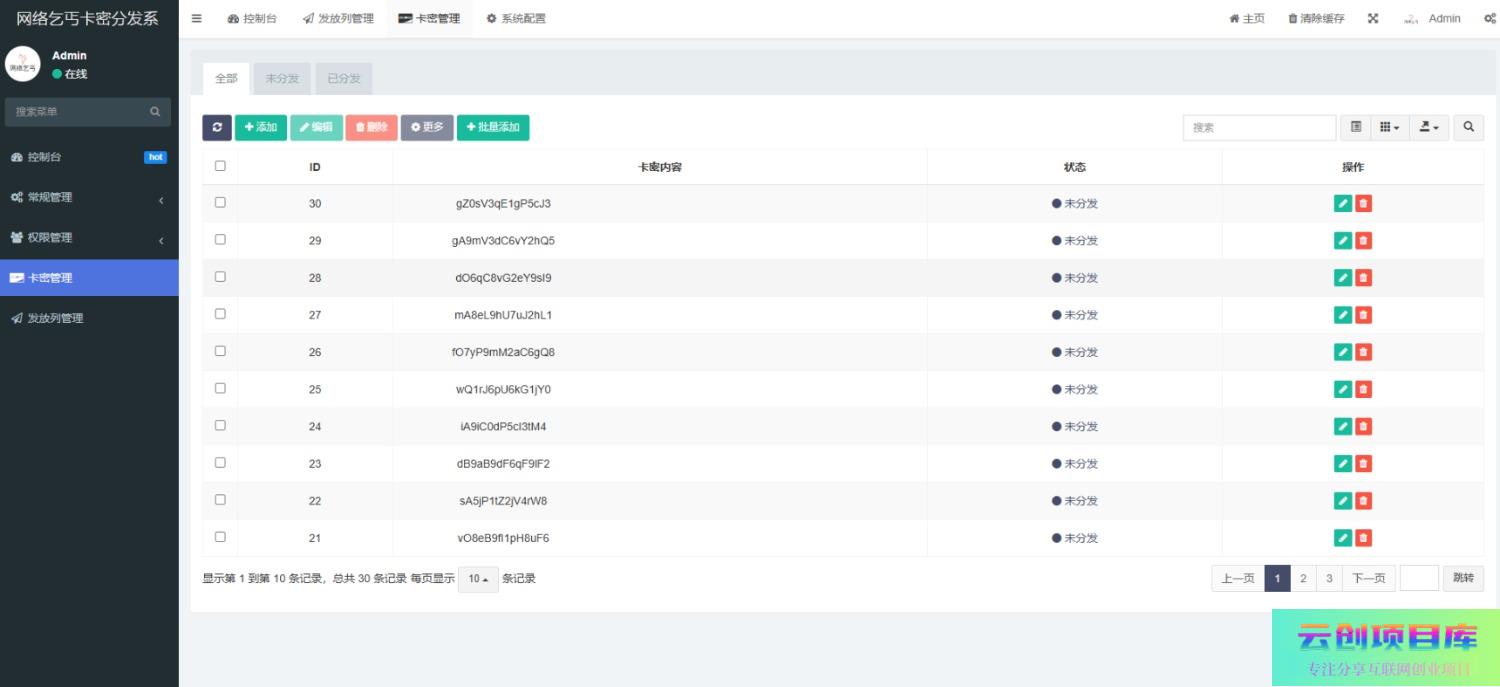Open the export data dropdown
This screenshot has height=687, width=1500.
(1429, 128)
